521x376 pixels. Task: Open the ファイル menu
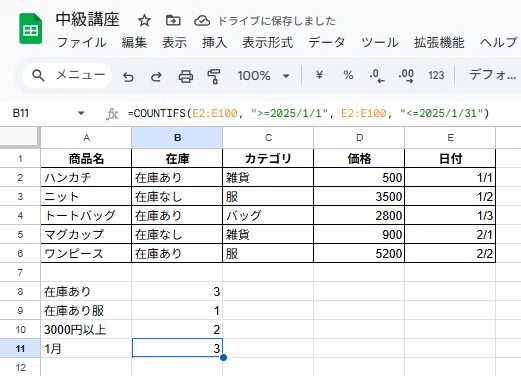click(x=82, y=43)
